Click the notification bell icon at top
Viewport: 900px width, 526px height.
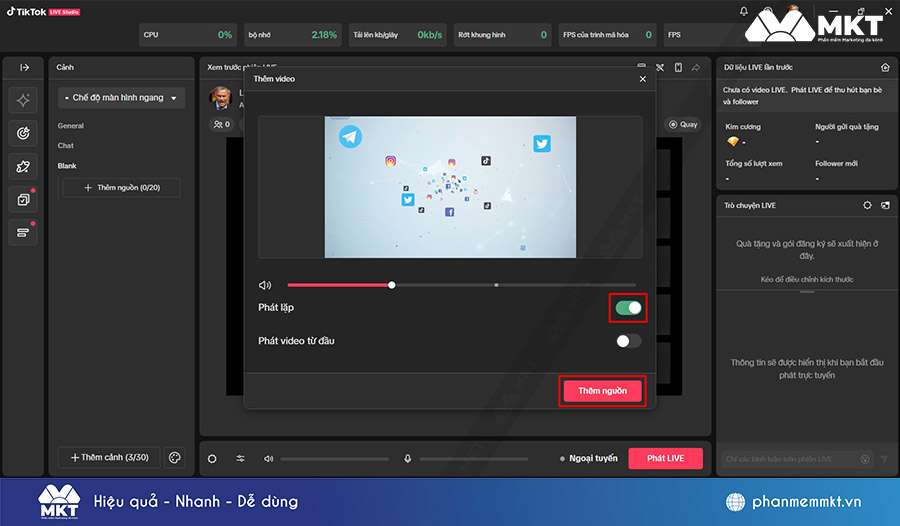744,12
